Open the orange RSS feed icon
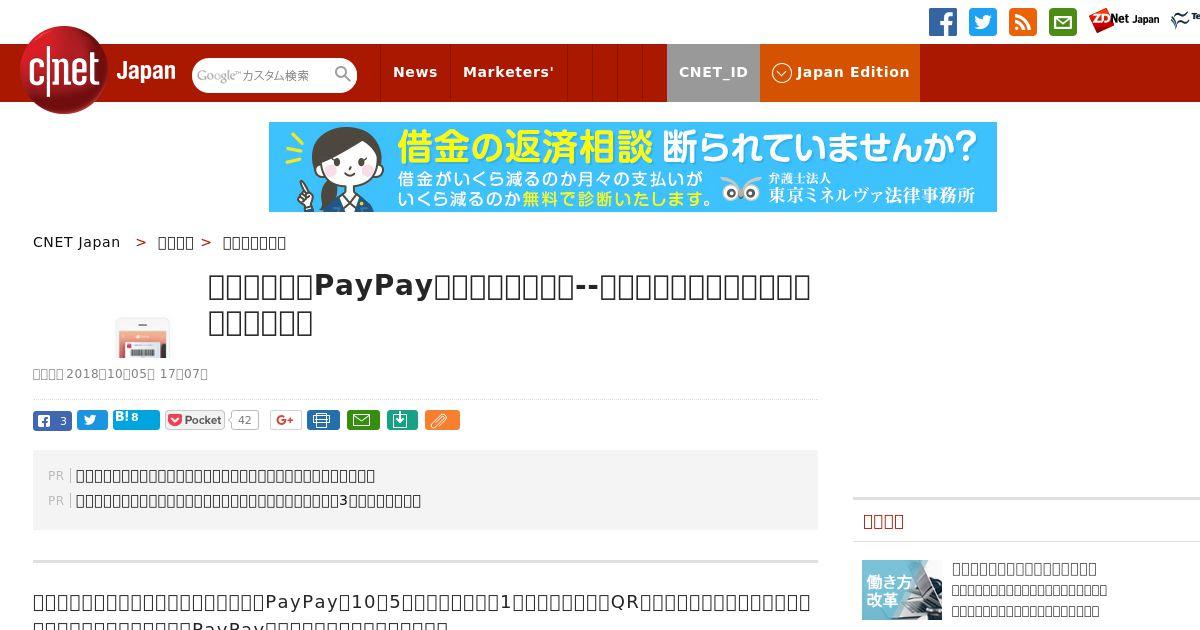 coord(1023,22)
